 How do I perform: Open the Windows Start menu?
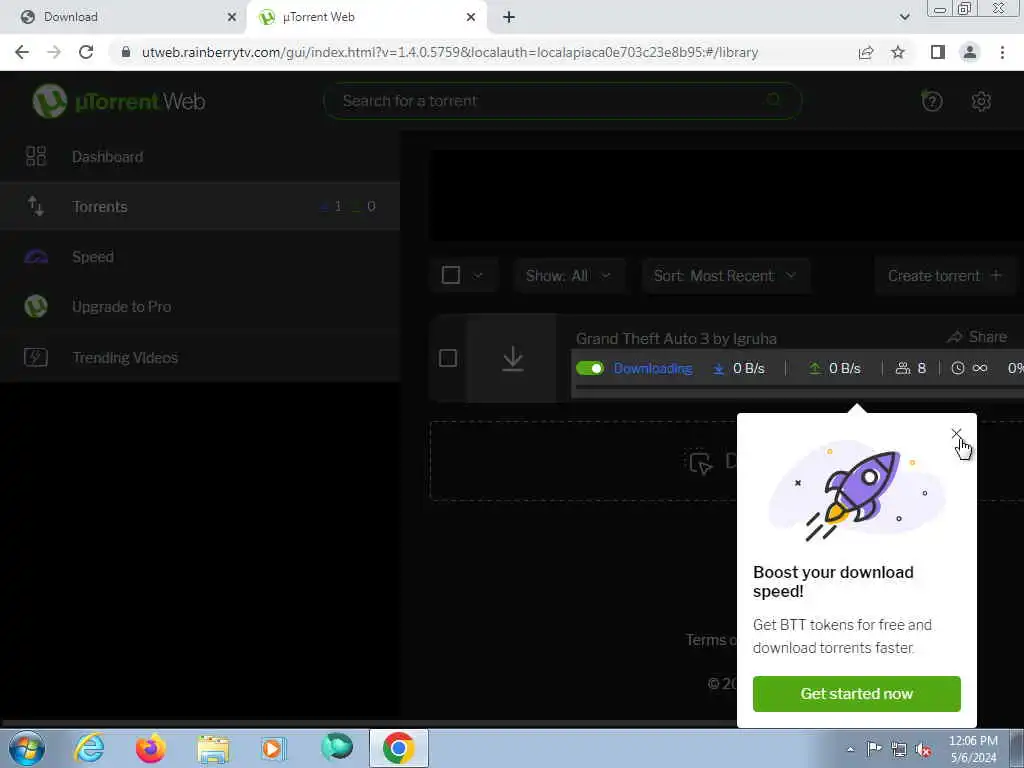click(x=27, y=748)
